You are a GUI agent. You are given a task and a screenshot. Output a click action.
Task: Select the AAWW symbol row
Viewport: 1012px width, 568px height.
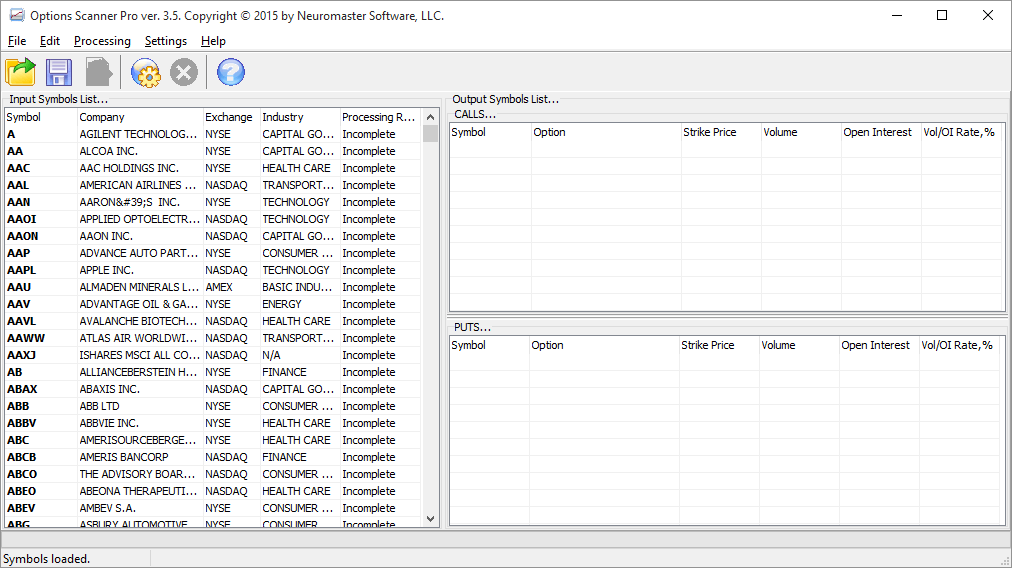tap(212, 338)
